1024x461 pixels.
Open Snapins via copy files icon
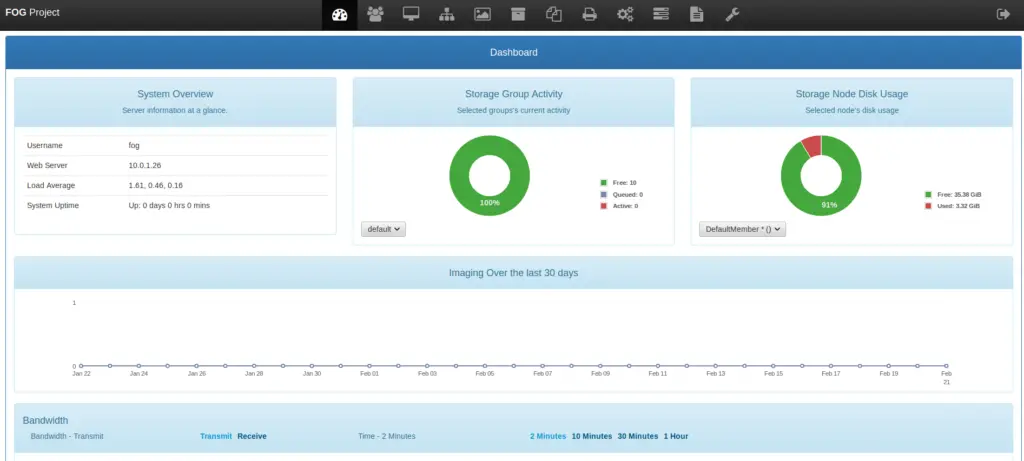[554, 14]
